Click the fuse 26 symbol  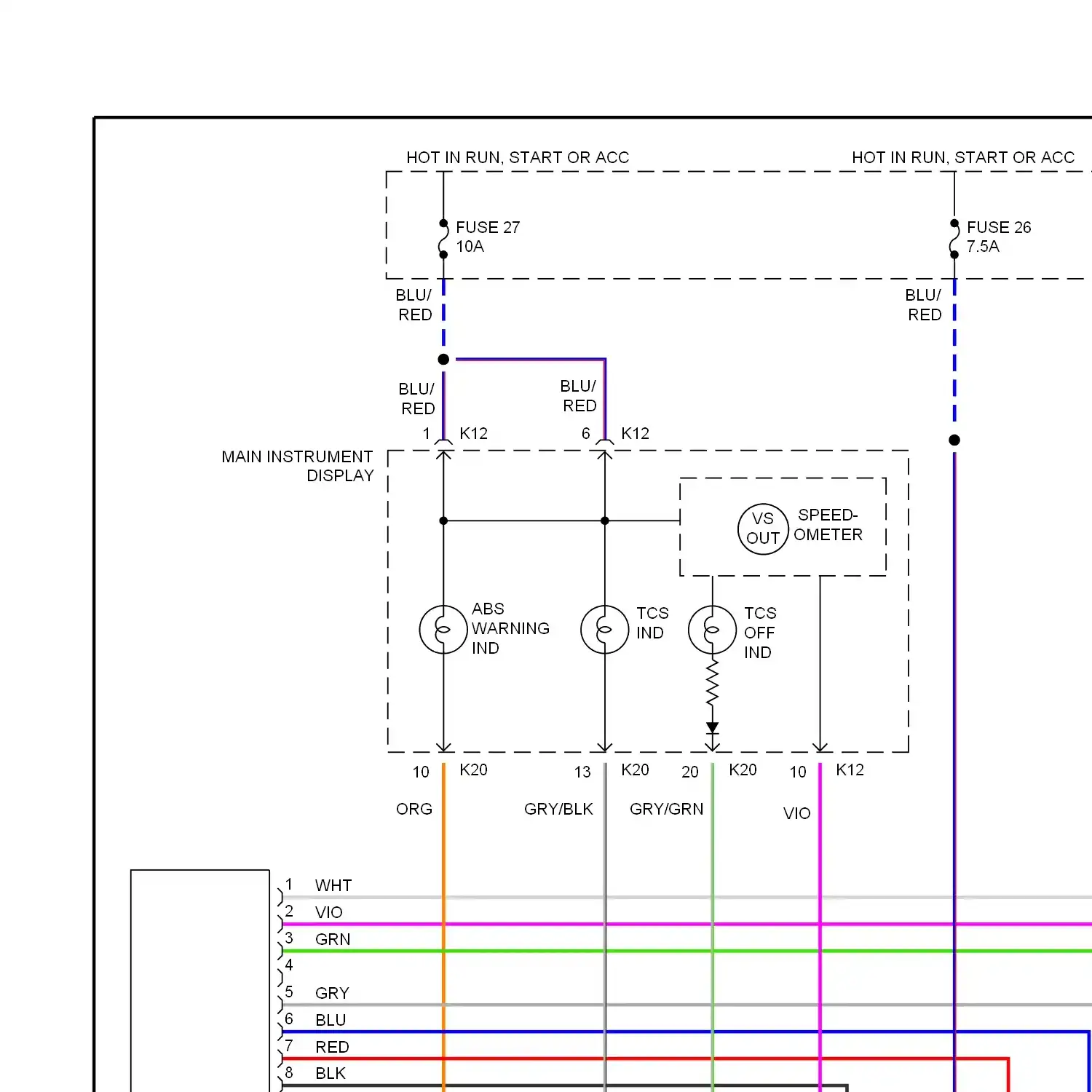point(954,239)
